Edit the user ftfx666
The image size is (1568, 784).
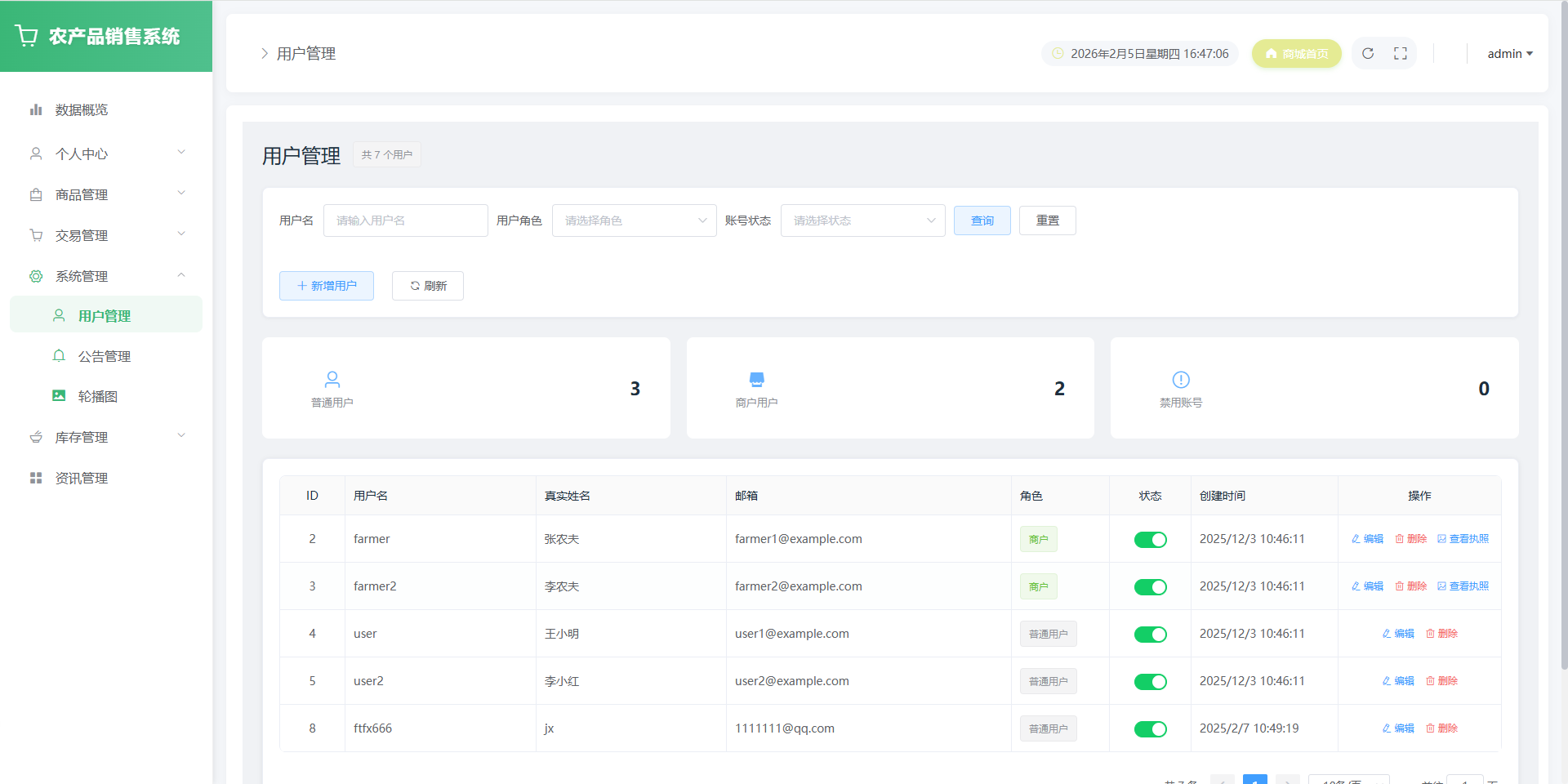pyautogui.click(x=1398, y=728)
